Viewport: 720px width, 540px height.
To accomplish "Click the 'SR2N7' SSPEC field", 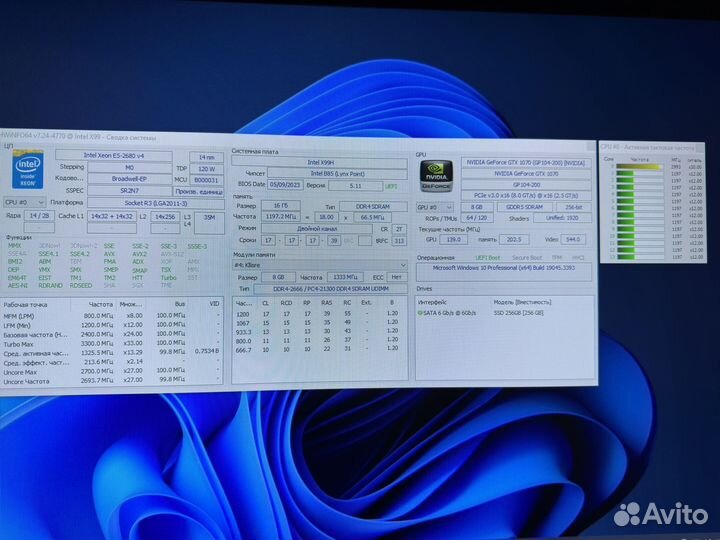I will 129,190.
